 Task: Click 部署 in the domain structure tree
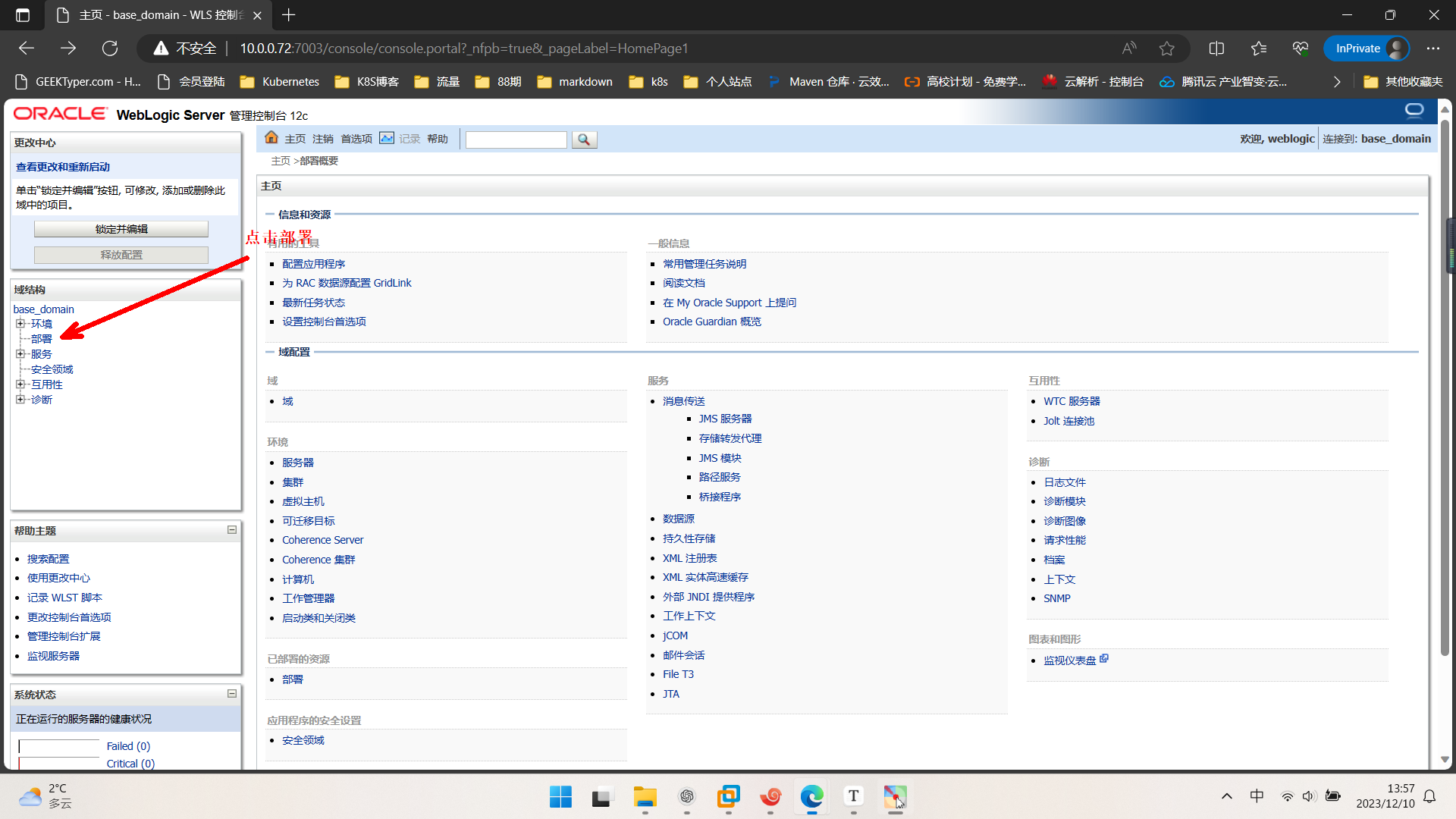coord(42,339)
